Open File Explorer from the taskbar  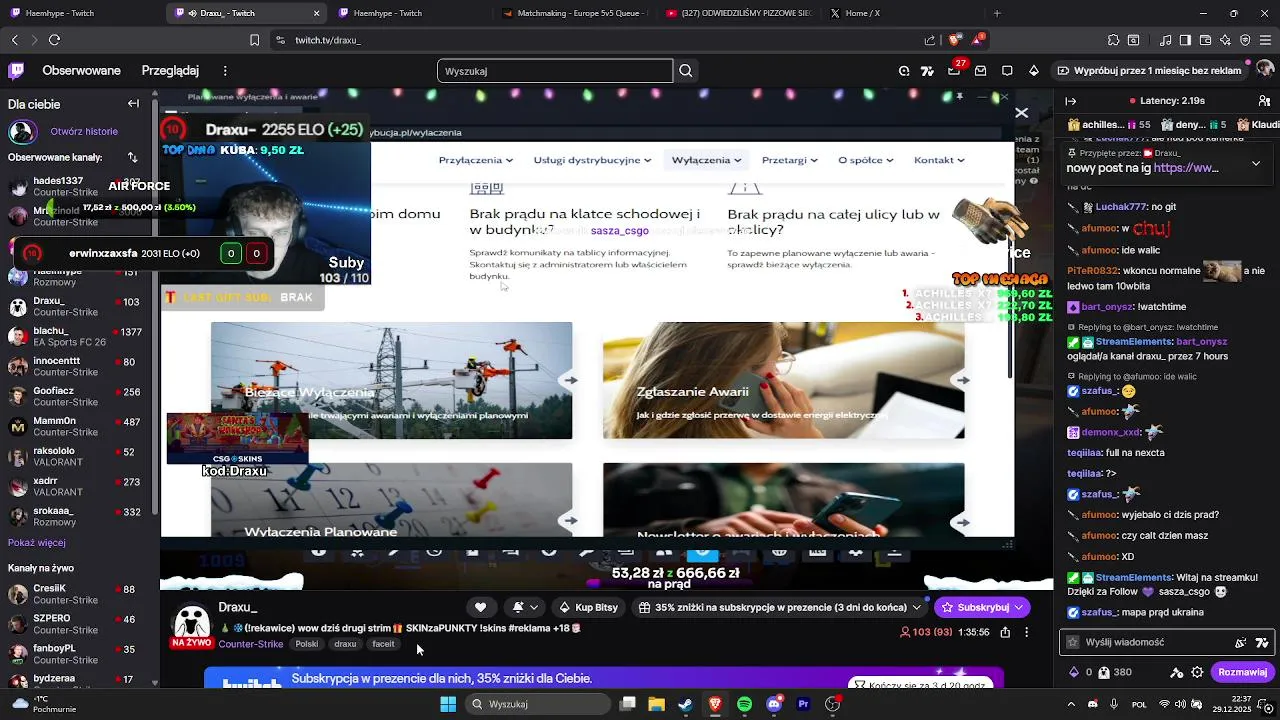[x=656, y=704]
